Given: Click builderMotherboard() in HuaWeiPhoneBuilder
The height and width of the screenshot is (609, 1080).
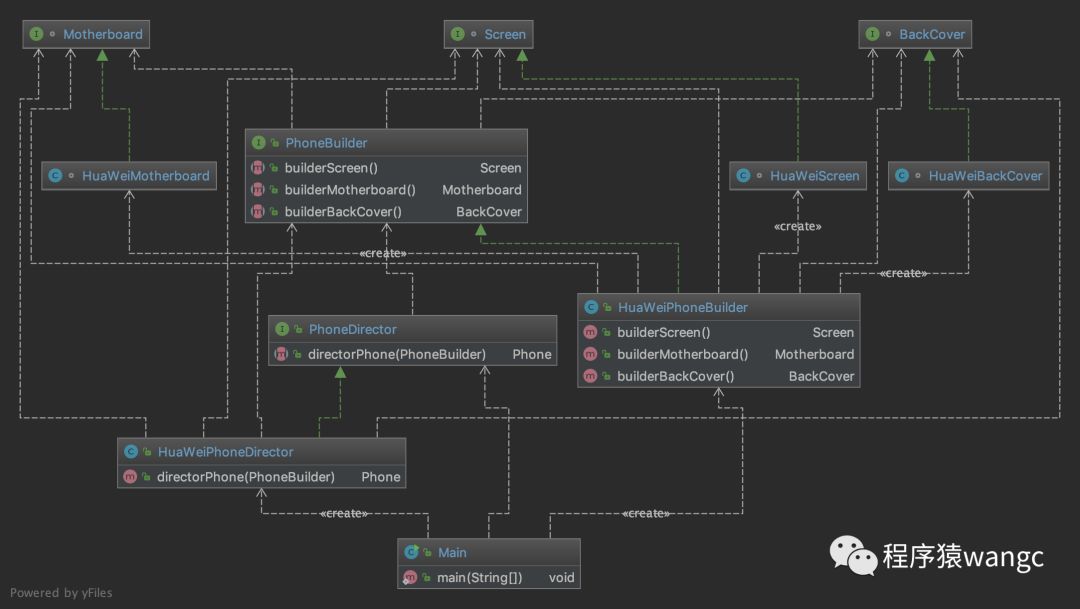Looking at the screenshot, I should 683,354.
